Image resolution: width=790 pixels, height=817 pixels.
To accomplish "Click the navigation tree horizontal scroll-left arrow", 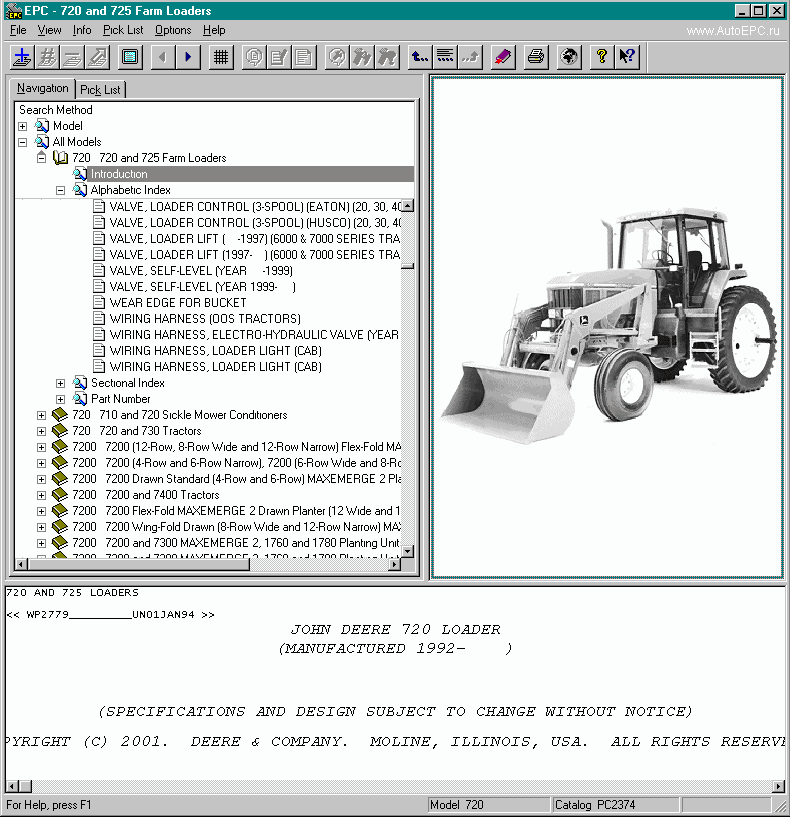I will [21, 564].
